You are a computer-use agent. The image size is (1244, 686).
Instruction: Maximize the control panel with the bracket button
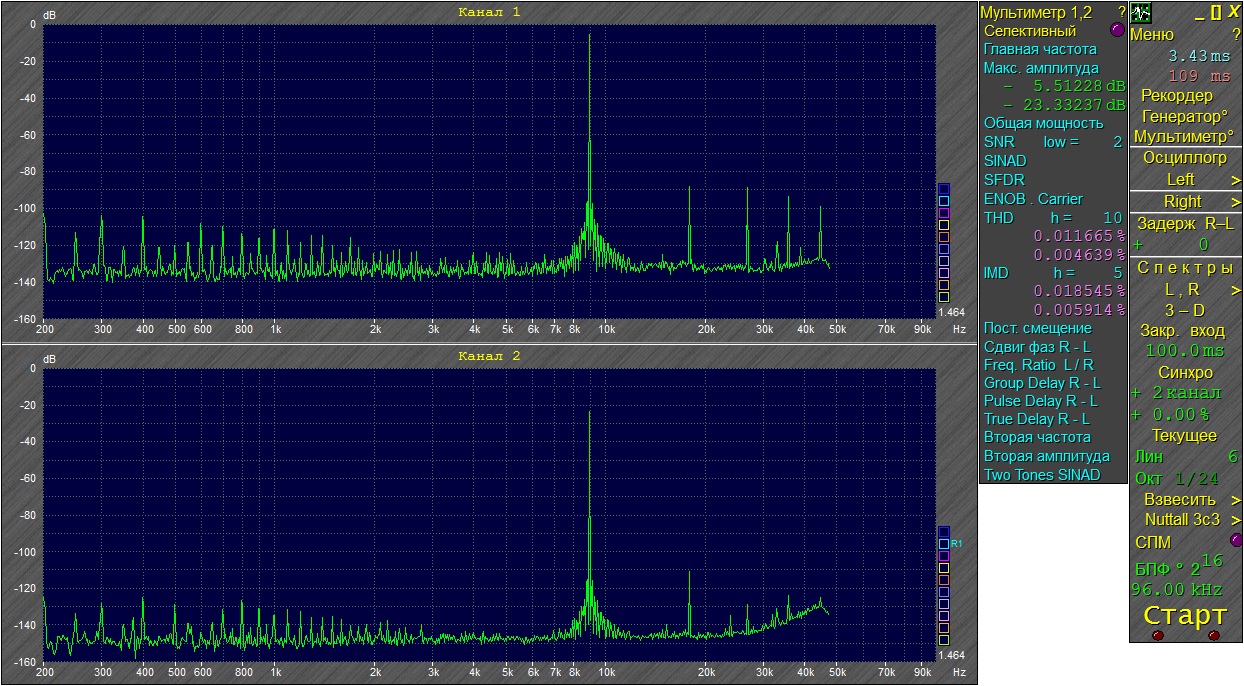pos(1216,13)
